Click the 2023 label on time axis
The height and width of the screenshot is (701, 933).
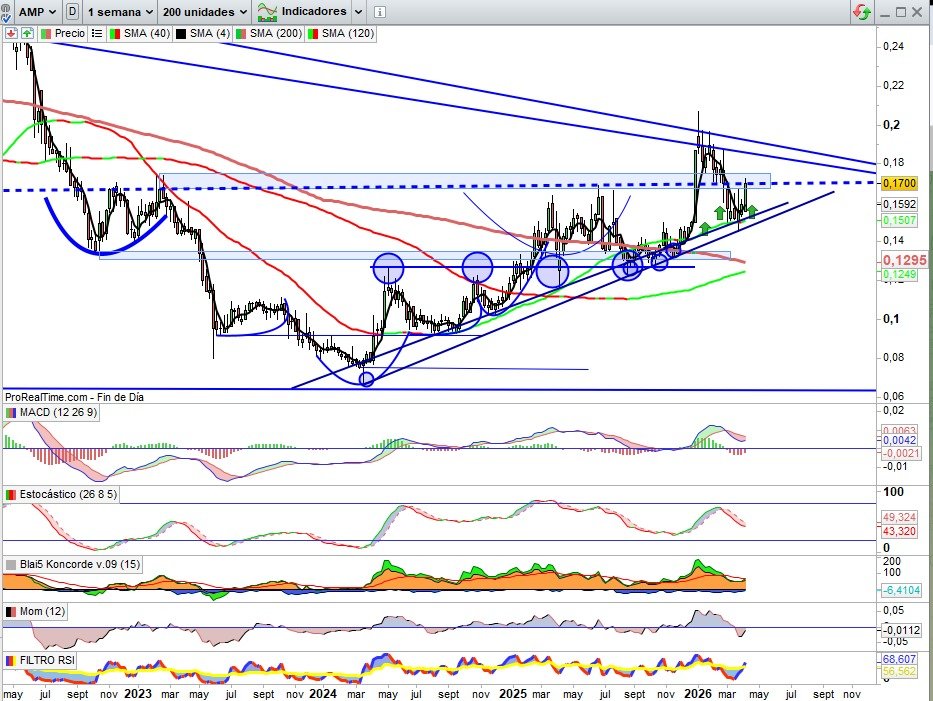pyautogui.click(x=137, y=694)
